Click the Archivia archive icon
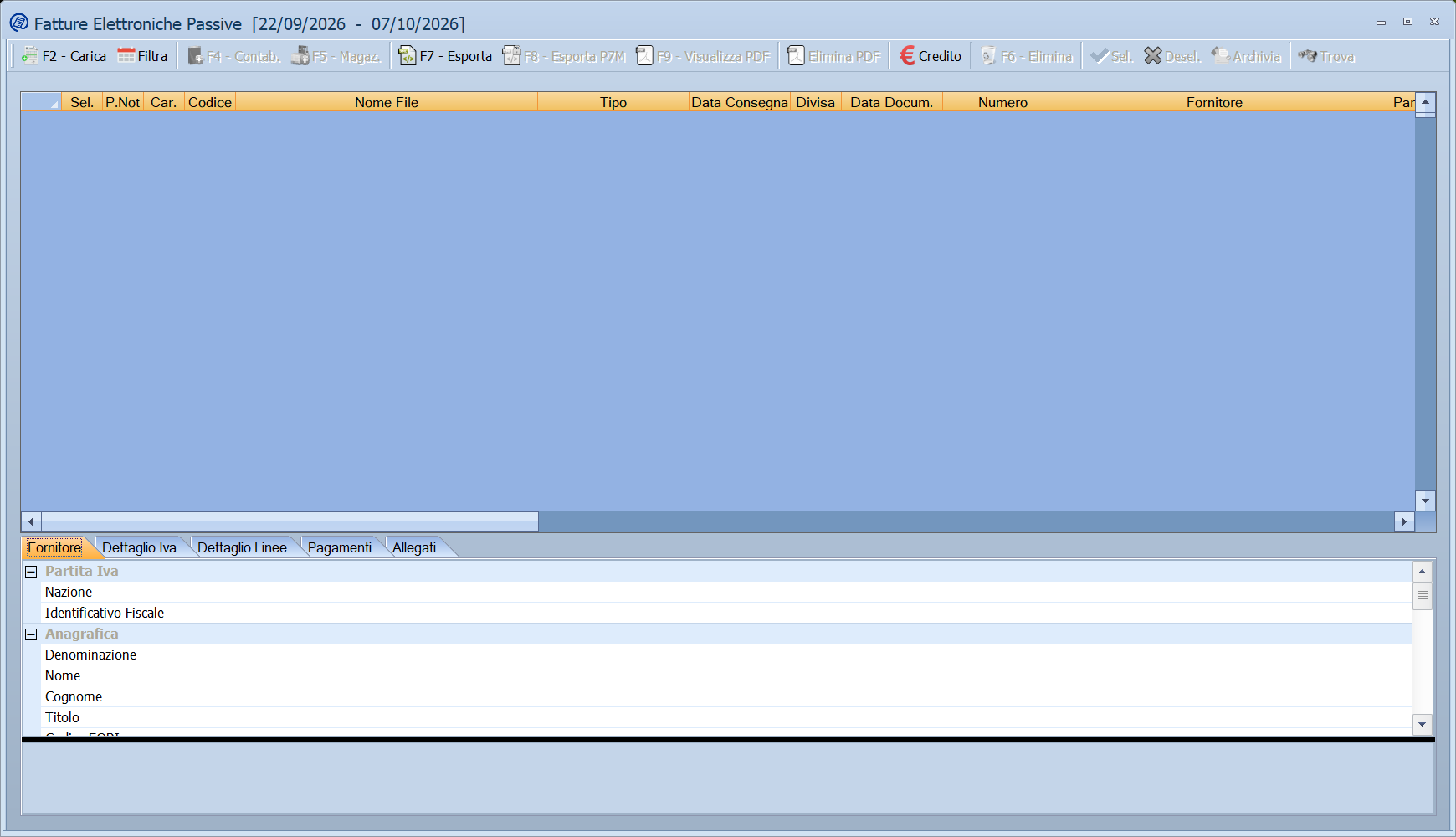 coord(1221,56)
